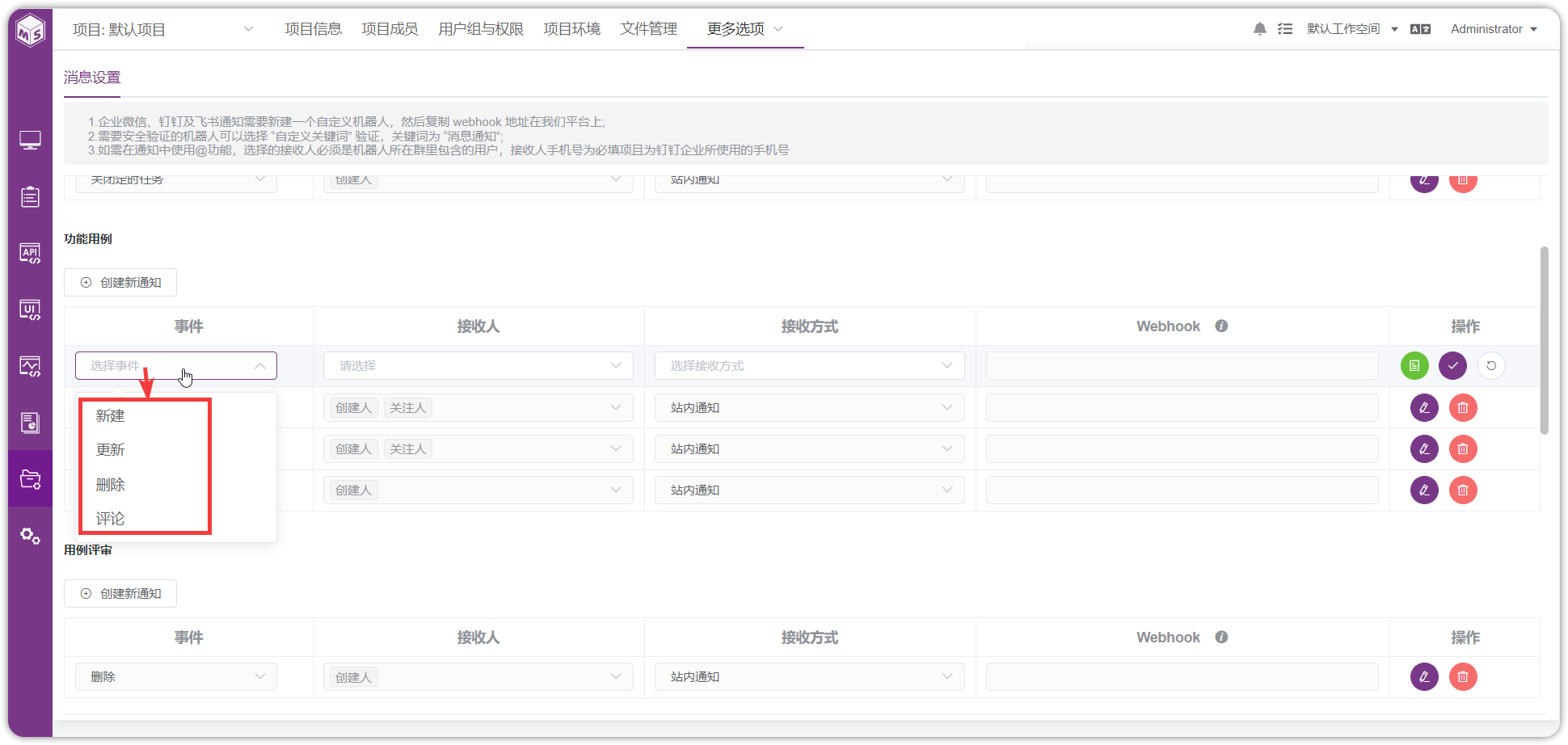Click the circular reset icon in the new row
Screen dimensions: 1568x745
point(1491,366)
